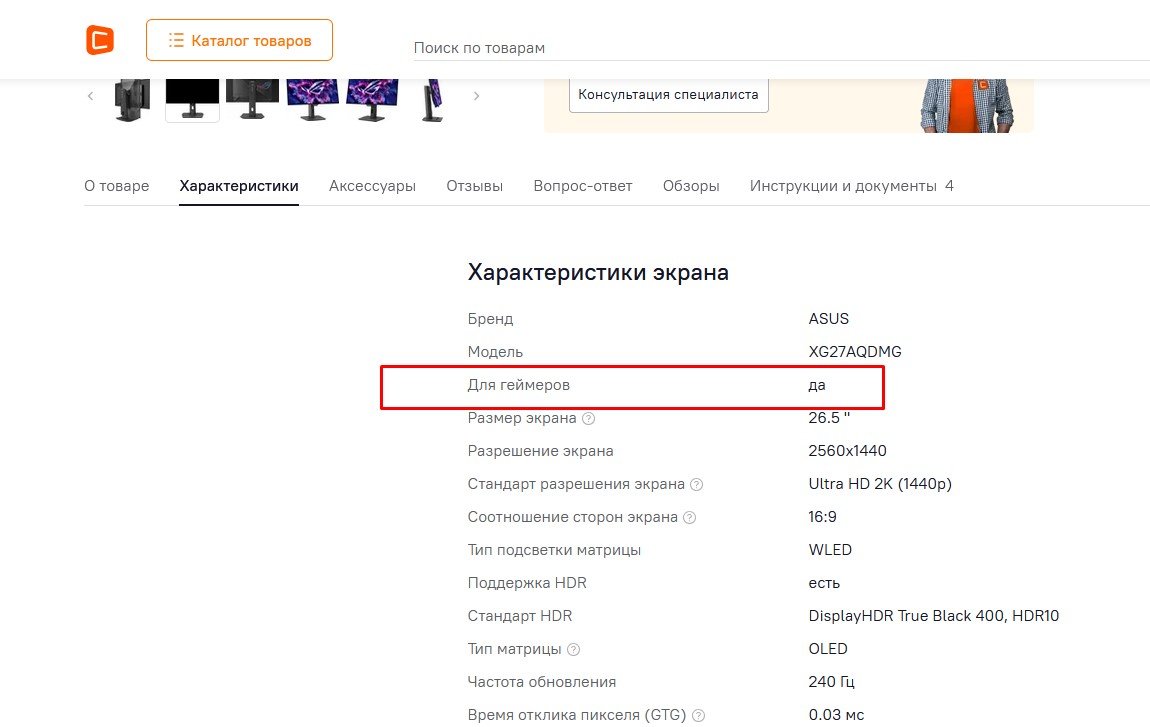Switch to the Характеристики tab
The height and width of the screenshot is (727, 1150).
point(239,186)
